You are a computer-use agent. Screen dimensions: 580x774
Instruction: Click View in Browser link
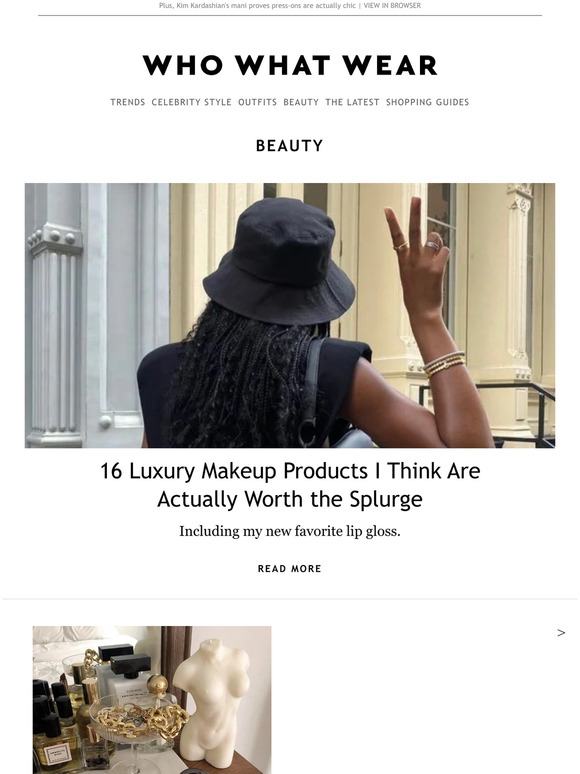pos(392,5)
